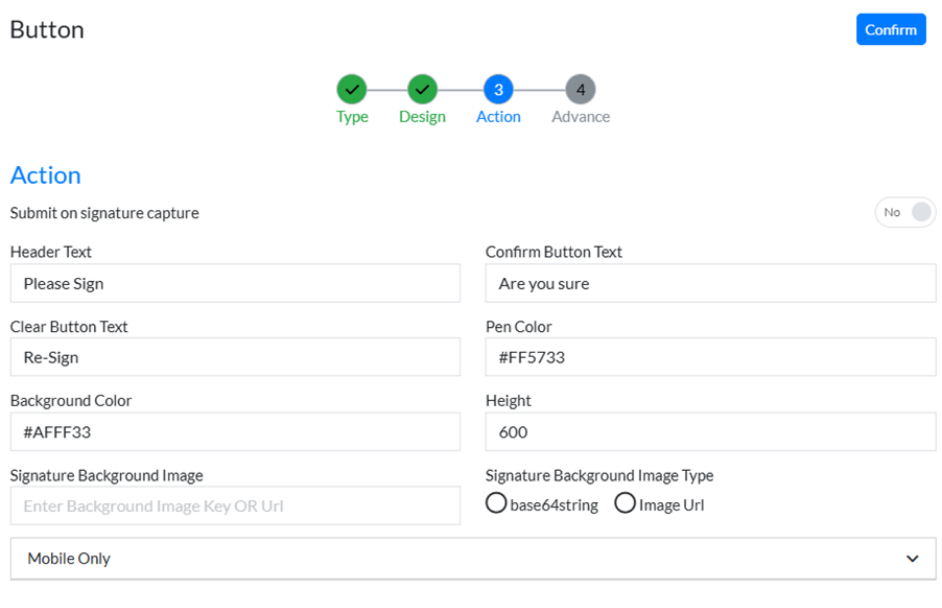Image resolution: width=942 pixels, height=608 pixels.
Task: Select the Image Url radio option
Action: pos(625,504)
